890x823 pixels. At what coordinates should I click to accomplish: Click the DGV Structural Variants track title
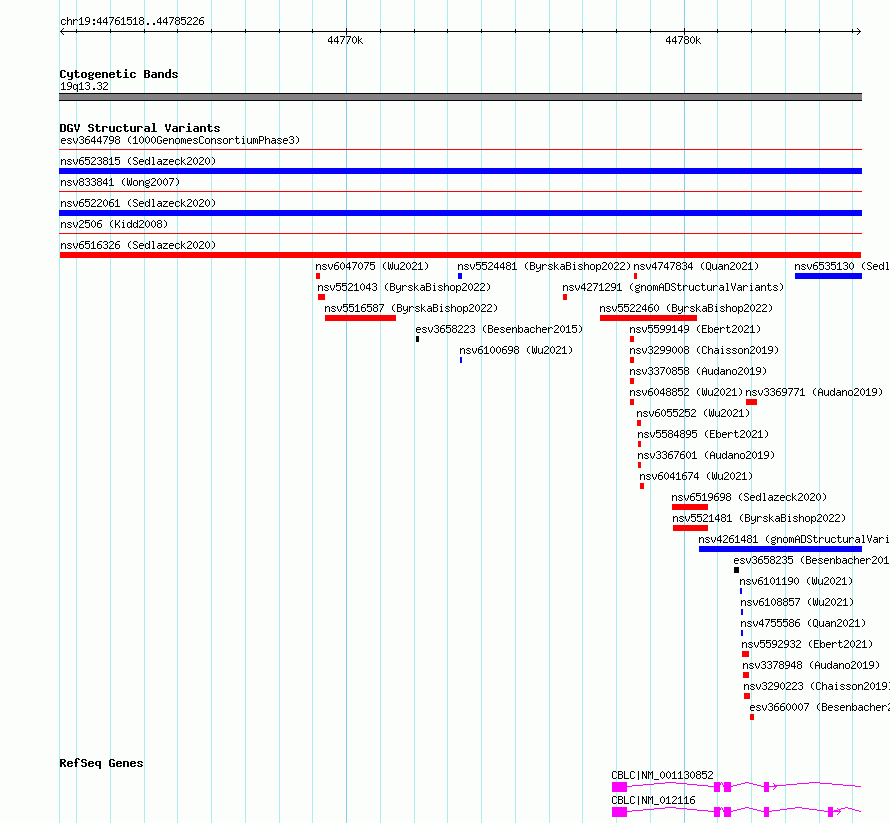click(x=140, y=128)
